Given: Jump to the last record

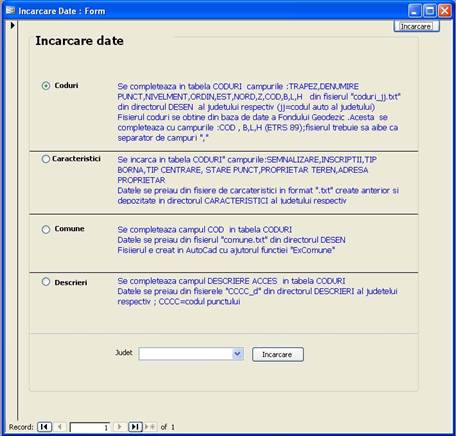Looking at the screenshot, I should (135, 427).
